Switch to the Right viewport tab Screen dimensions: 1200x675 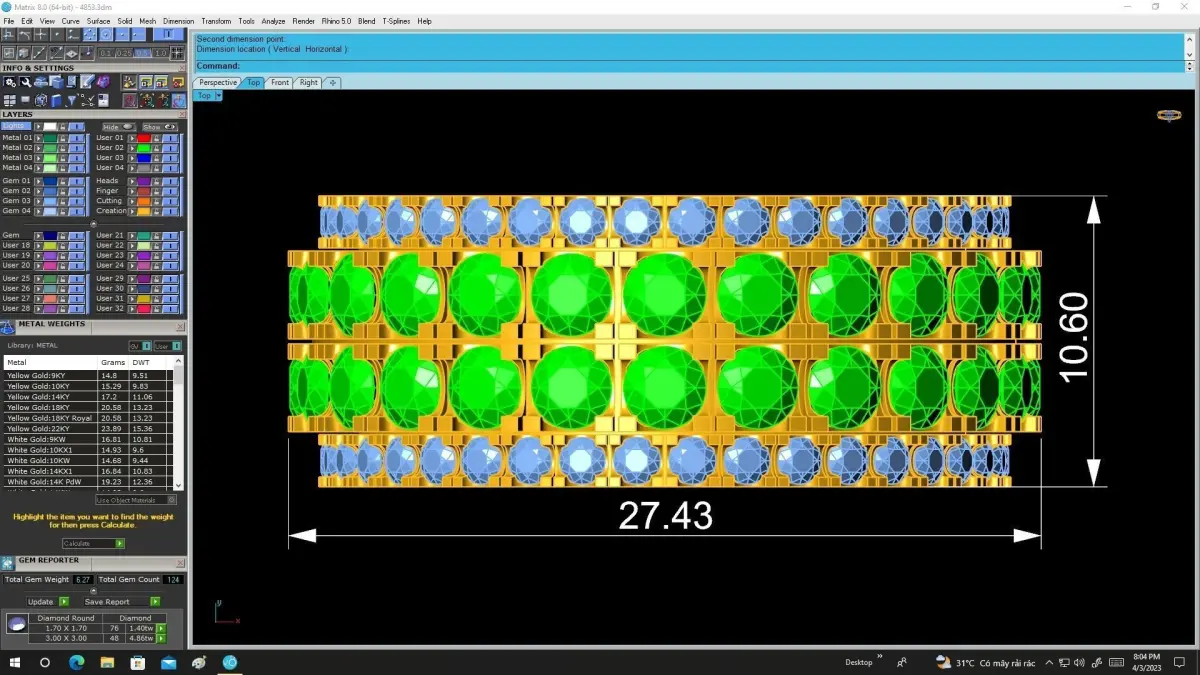(308, 82)
